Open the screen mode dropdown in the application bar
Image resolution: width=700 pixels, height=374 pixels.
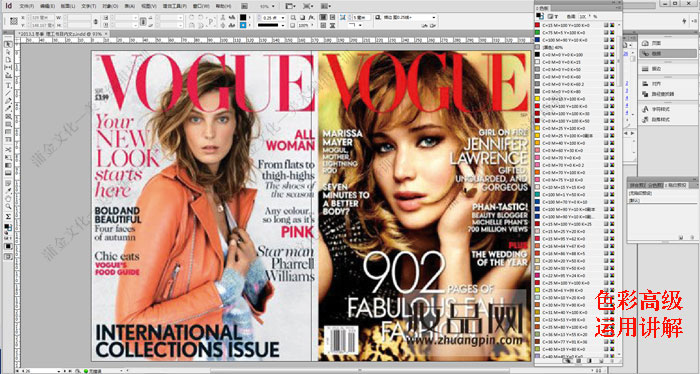coord(308,6)
